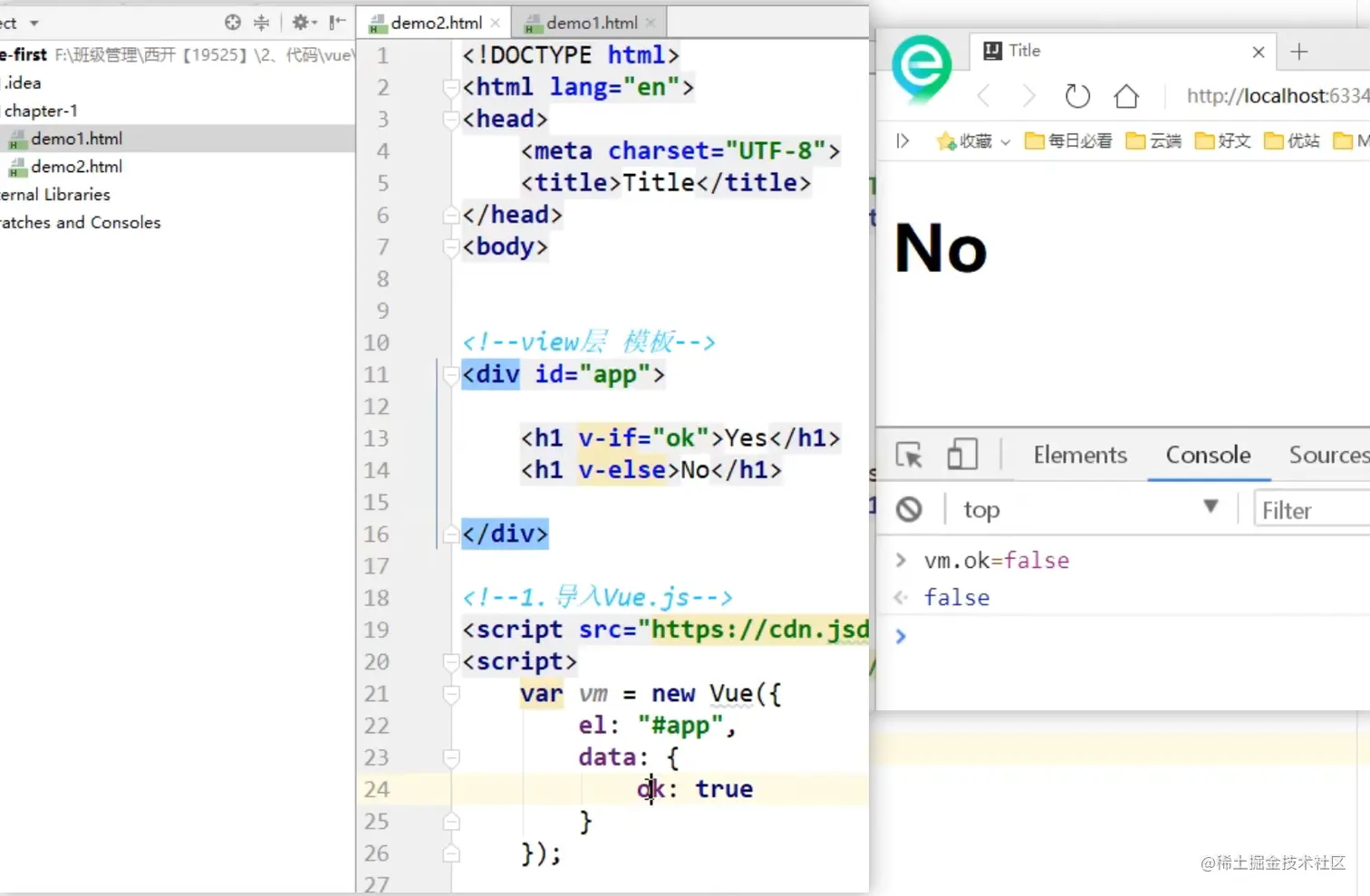Click the console Filter input
Viewport: 1370px width, 896px height.
point(1312,511)
